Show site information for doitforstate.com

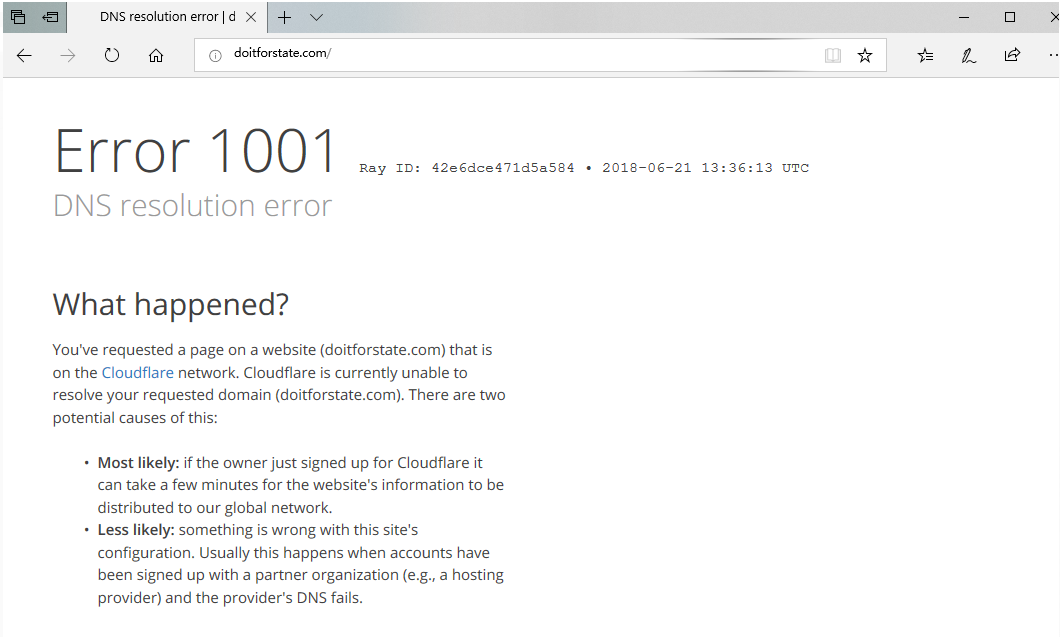(214, 56)
